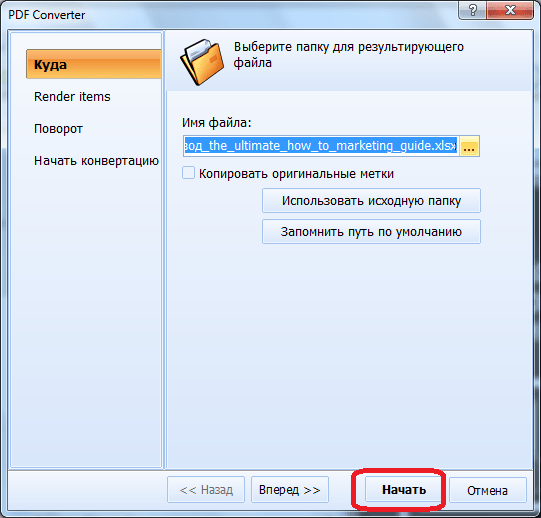Click the Вперед >> button
The height and width of the screenshot is (518, 541).
290,490
